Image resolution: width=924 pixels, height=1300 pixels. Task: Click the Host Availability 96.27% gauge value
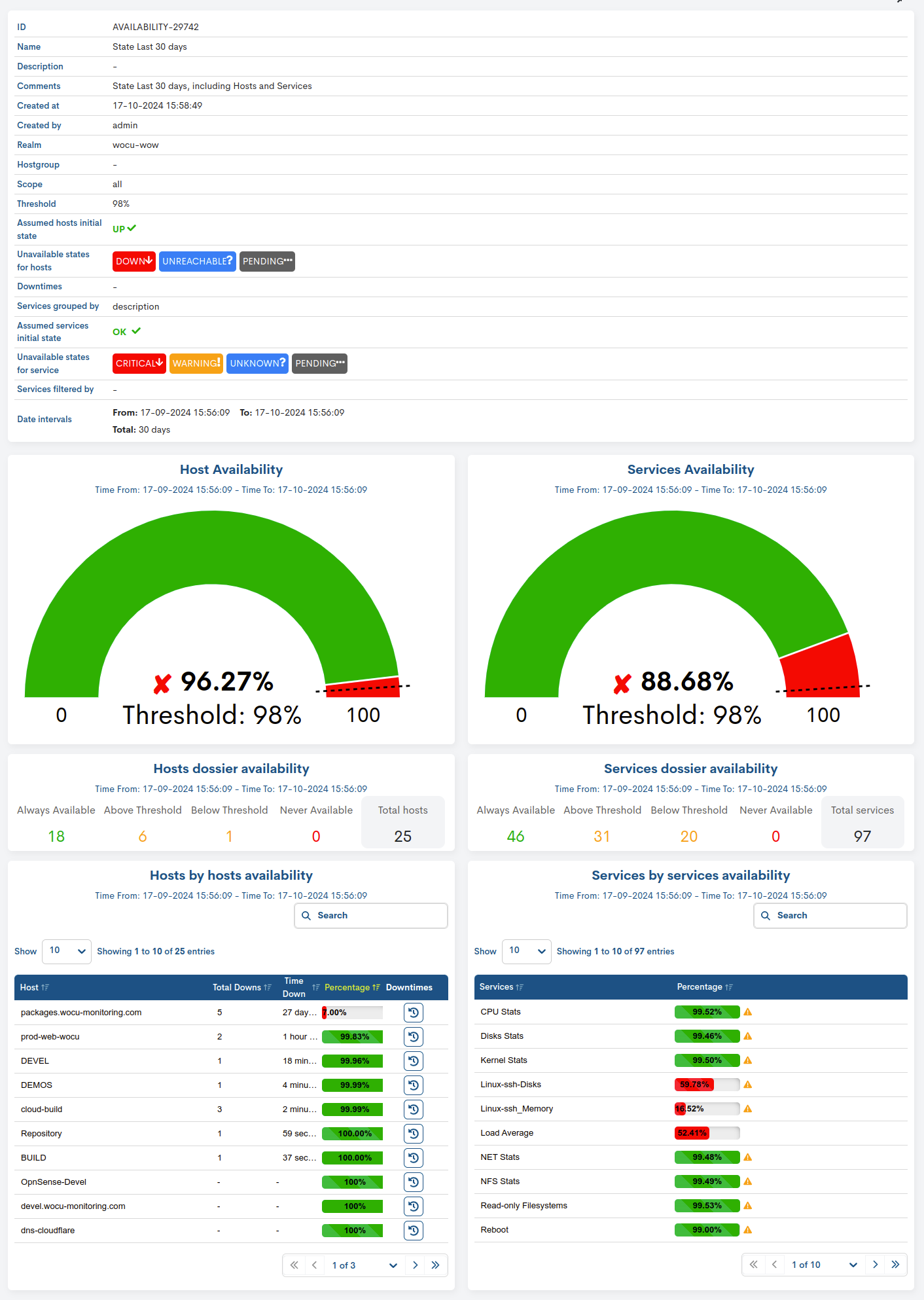(x=227, y=681)
